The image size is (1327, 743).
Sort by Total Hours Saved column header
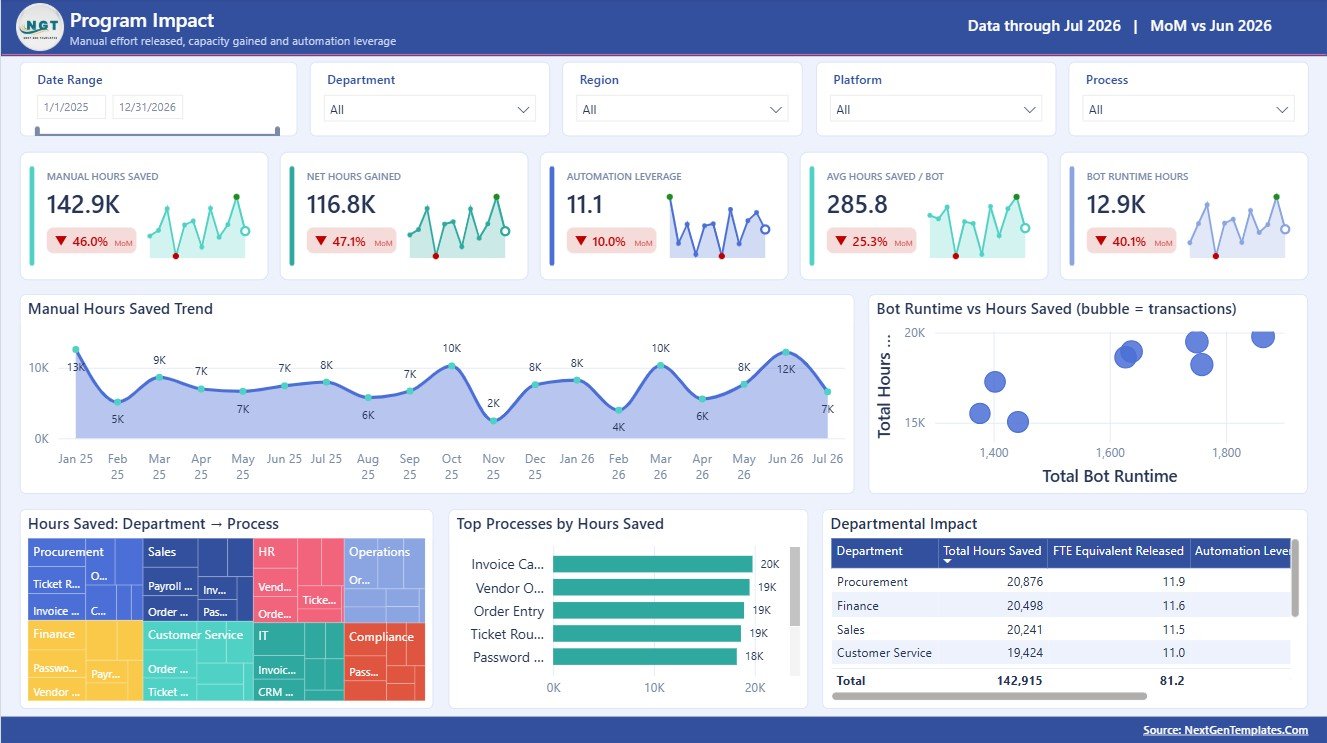click(x=992, y=553)
